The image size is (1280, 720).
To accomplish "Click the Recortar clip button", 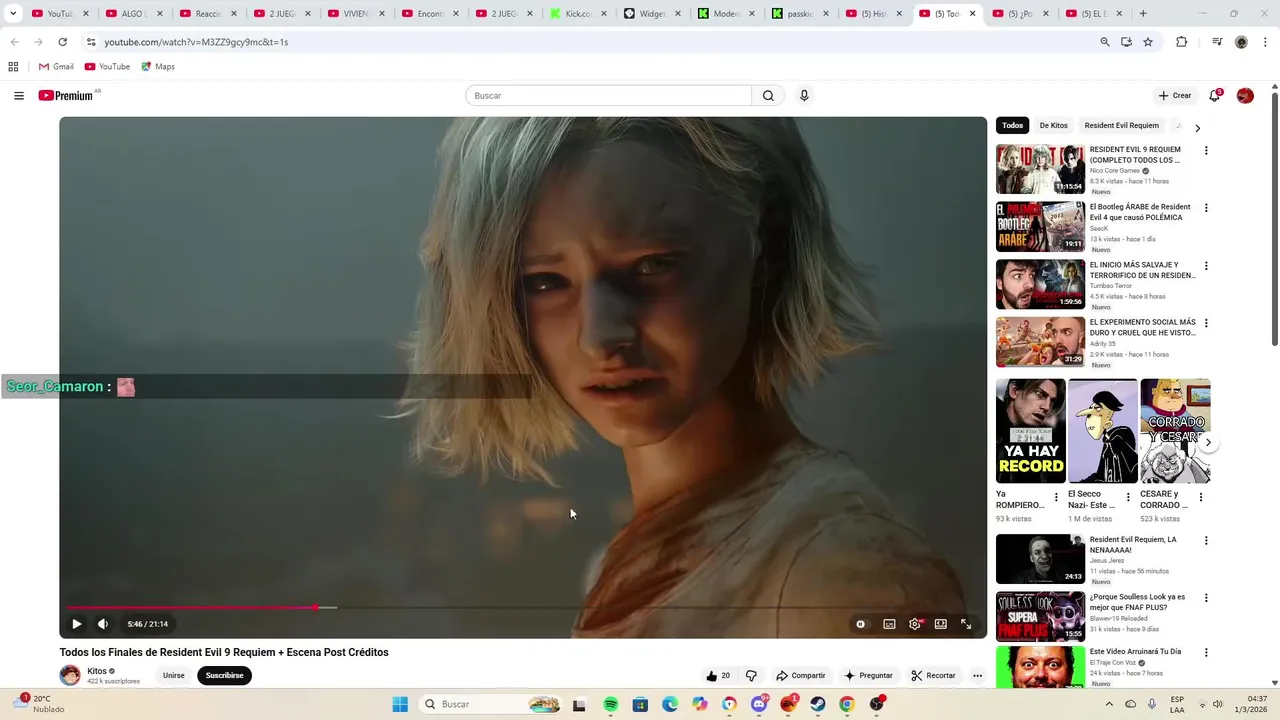I will [x=933, y=676].
